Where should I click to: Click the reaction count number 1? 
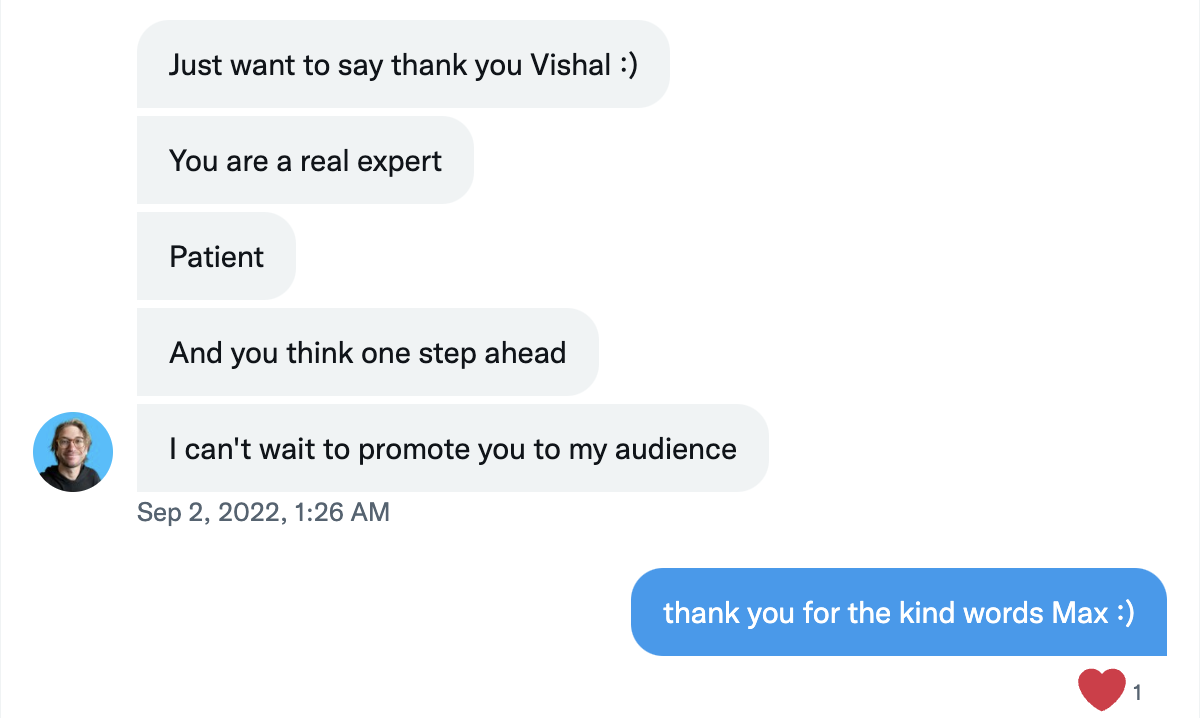tap(1138, 691)
